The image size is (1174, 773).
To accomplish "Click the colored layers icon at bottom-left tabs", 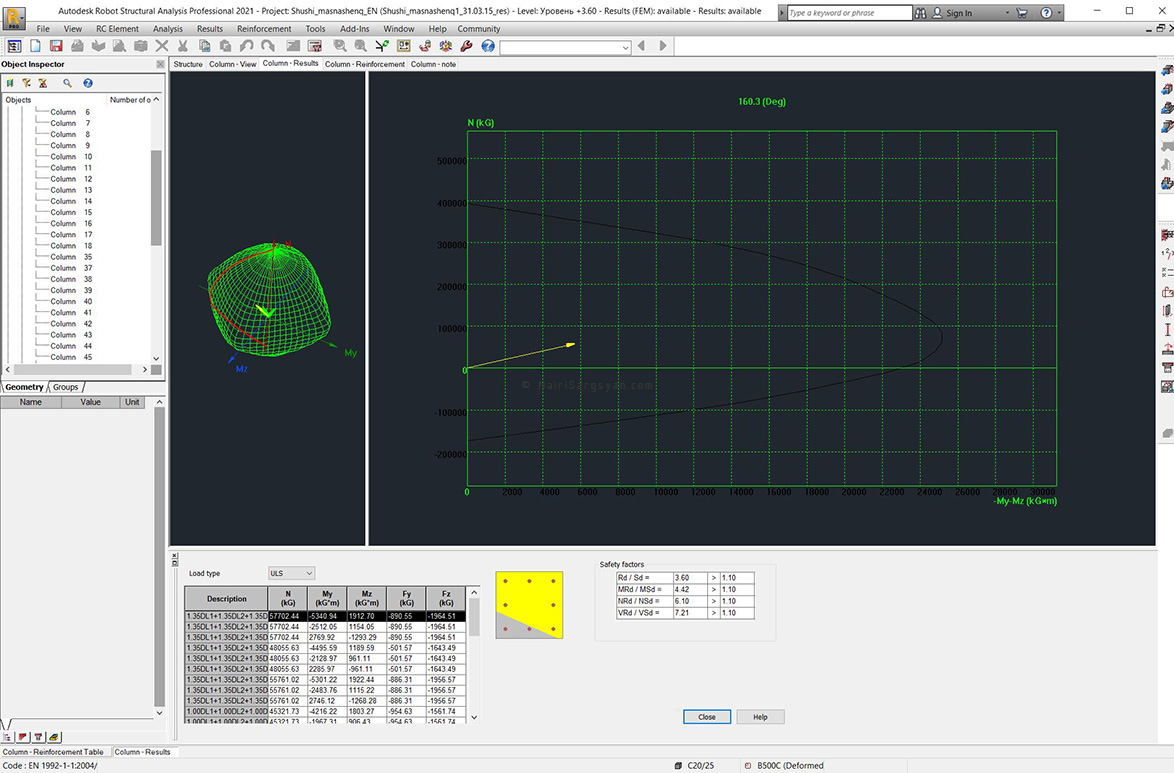I will [54, 737].
